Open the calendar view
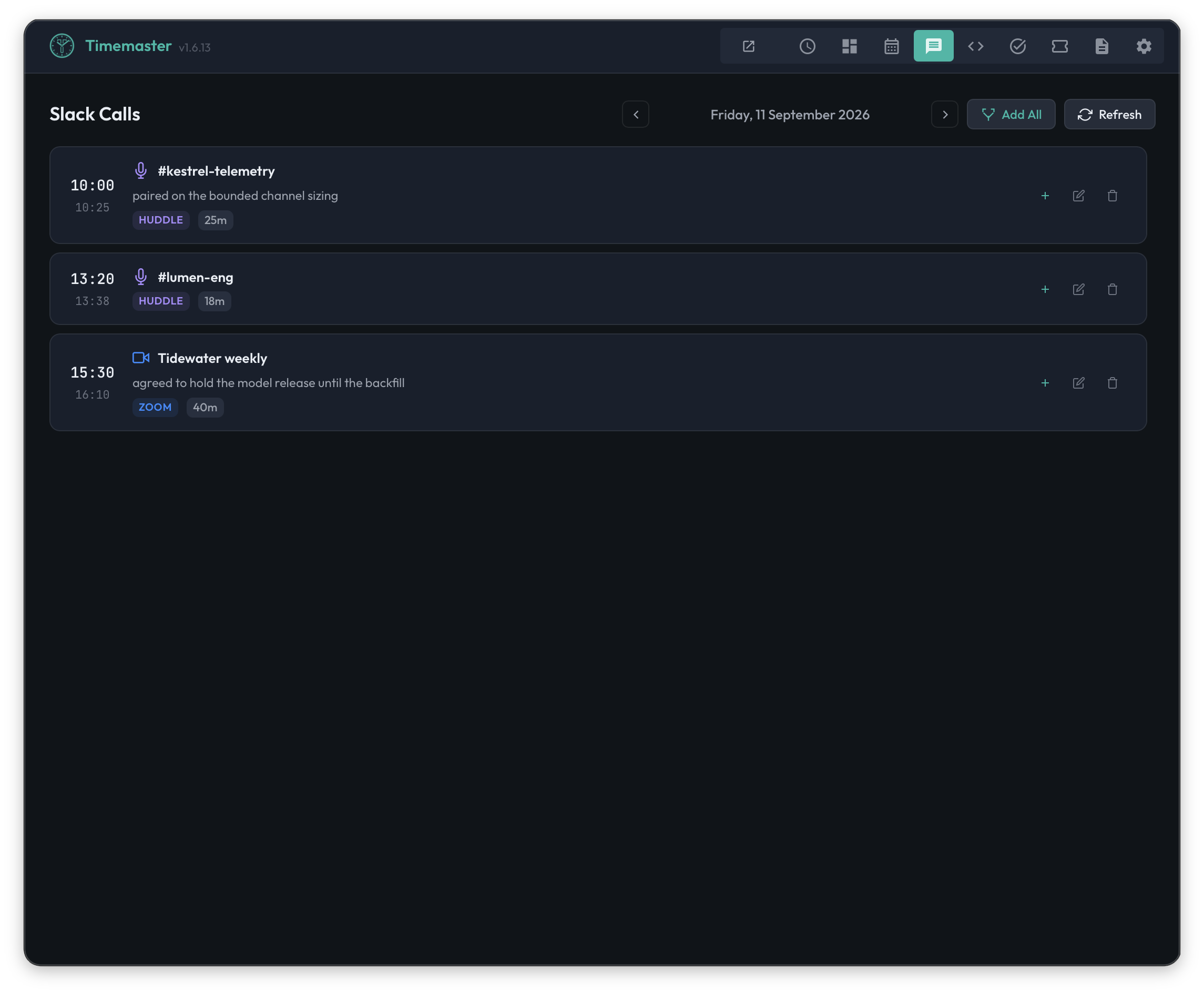1204x994 pixels. point(892,46)
